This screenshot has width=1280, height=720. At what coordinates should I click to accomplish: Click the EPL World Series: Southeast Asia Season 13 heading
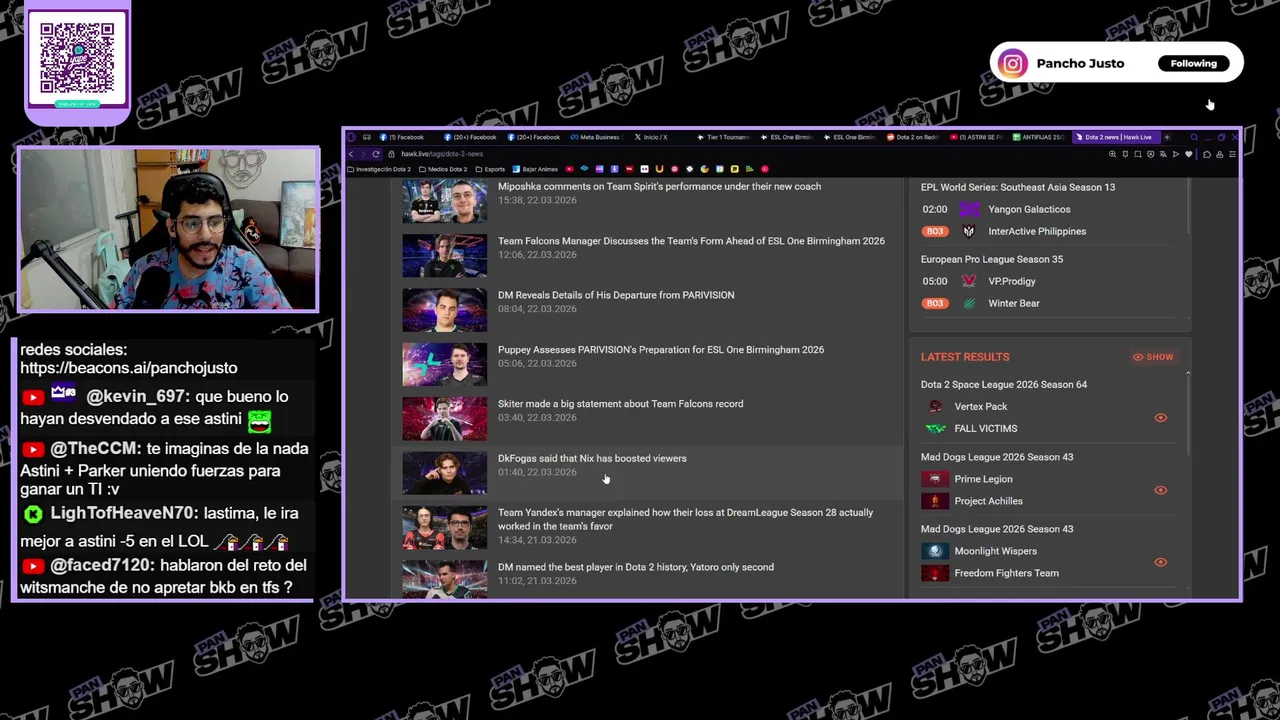pyautogui.click(x=1018, y=187)
